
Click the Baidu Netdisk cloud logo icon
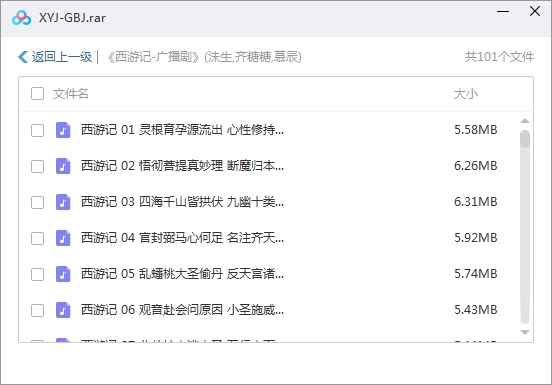point(21,18)
